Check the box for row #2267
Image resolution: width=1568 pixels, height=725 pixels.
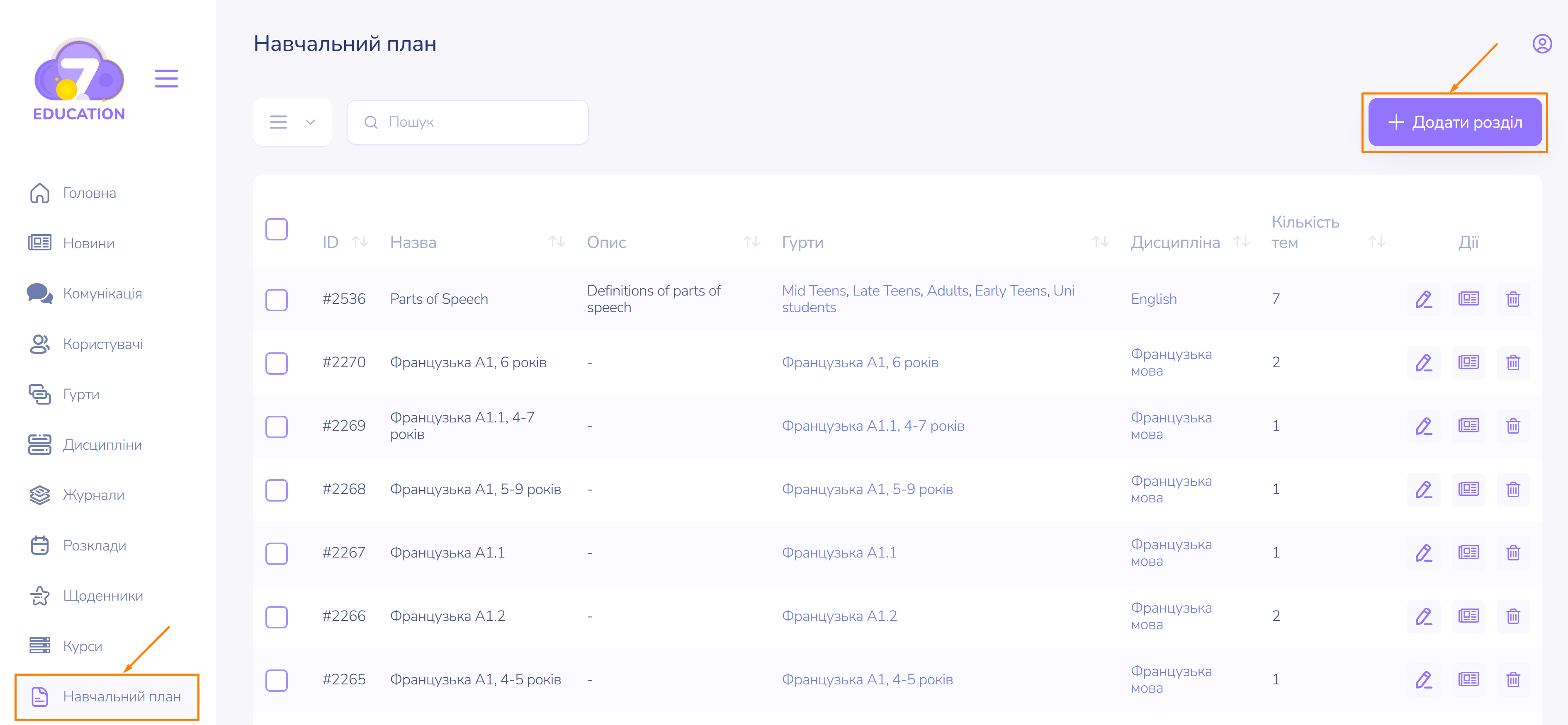click(x=276, y=553)
